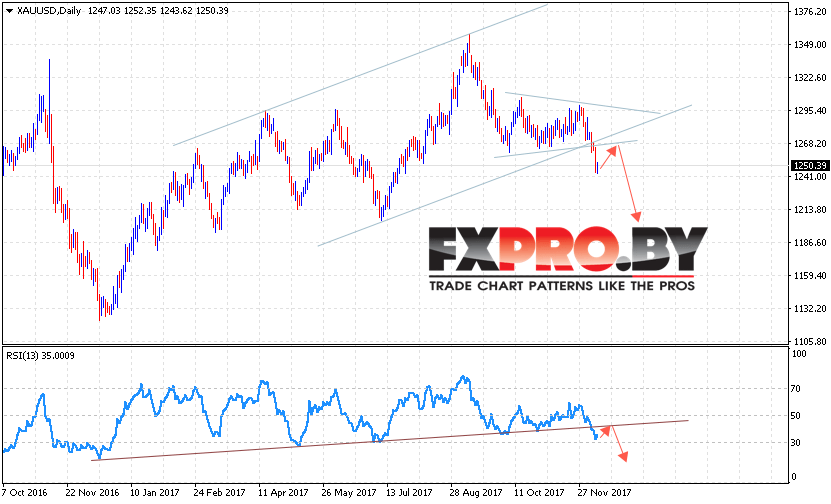The image size is (831, 504).
Task: Click the RSI scale label 70
Action: pos(795,388)
